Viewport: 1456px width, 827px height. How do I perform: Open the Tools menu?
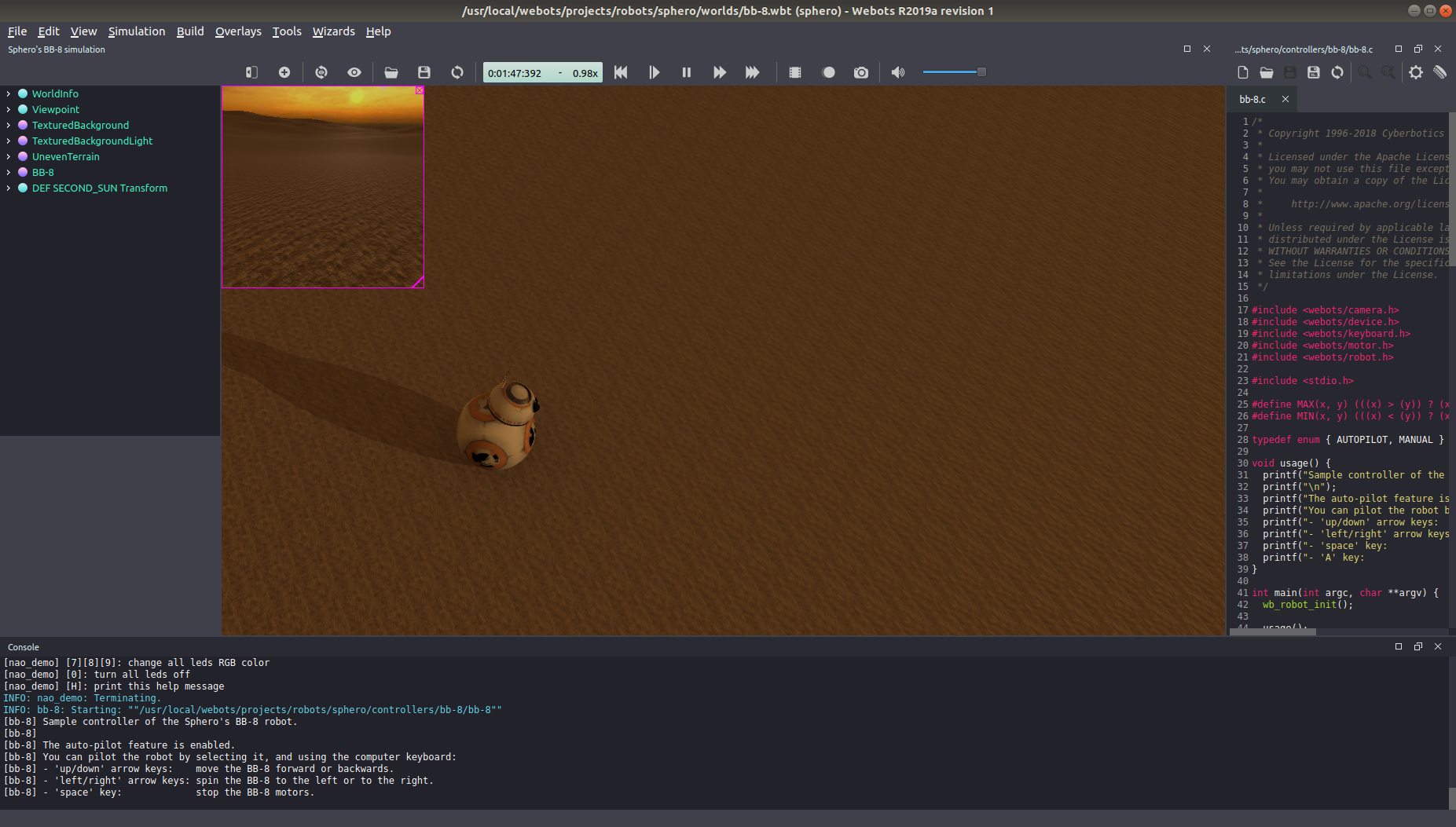click(x=287, y=31)
